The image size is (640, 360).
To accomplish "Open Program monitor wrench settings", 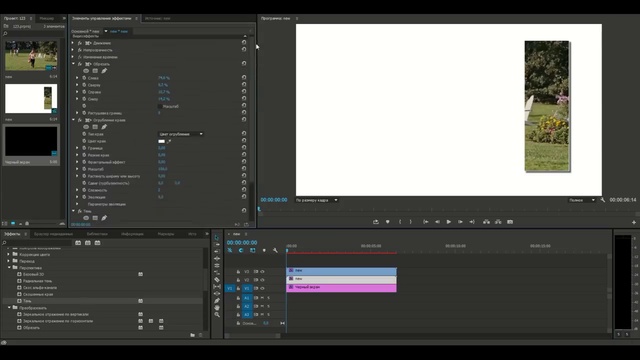I will pyautogui.click(x=602, y=200).
